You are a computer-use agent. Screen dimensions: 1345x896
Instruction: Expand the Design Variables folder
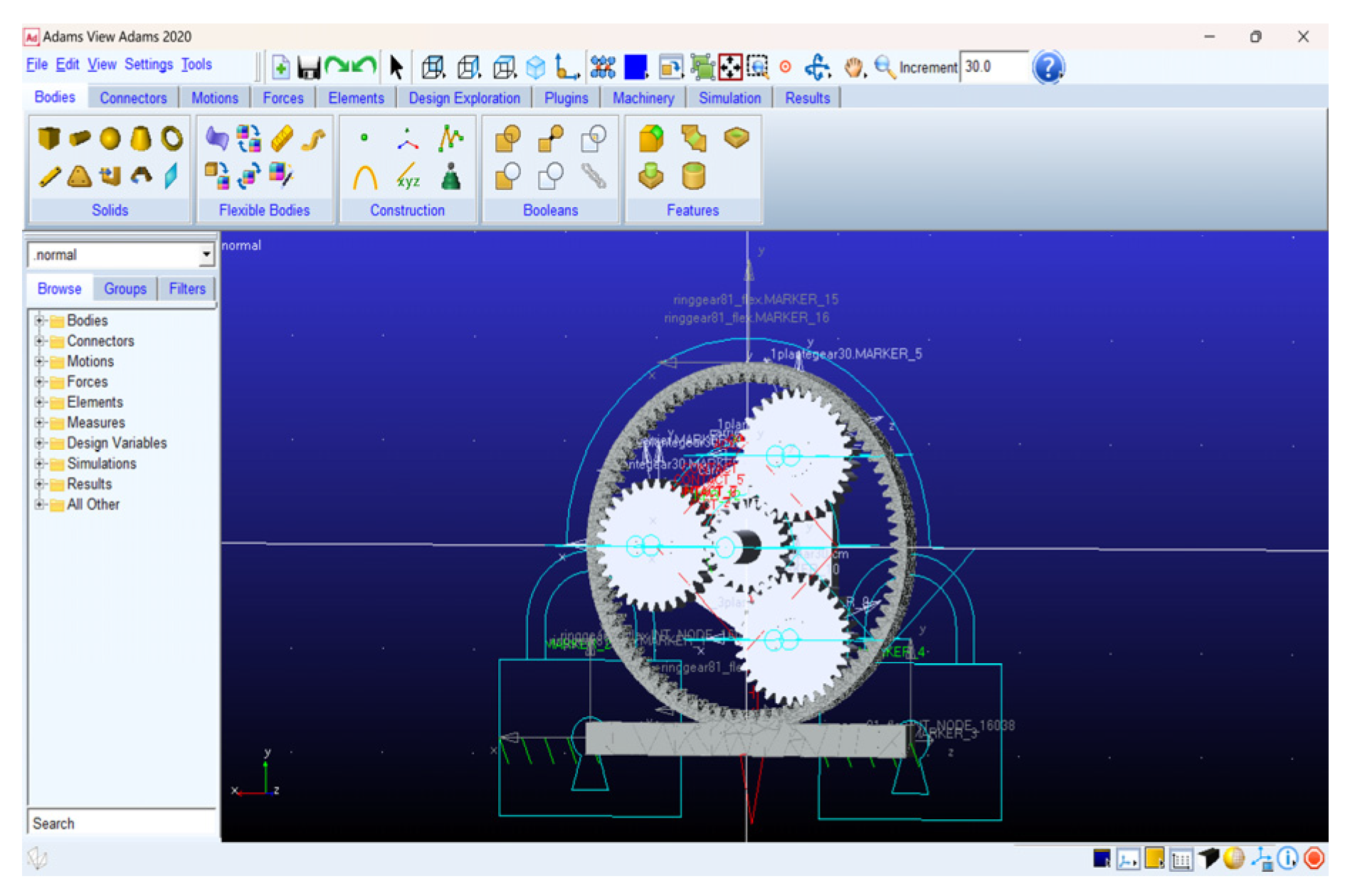(41, 443)
